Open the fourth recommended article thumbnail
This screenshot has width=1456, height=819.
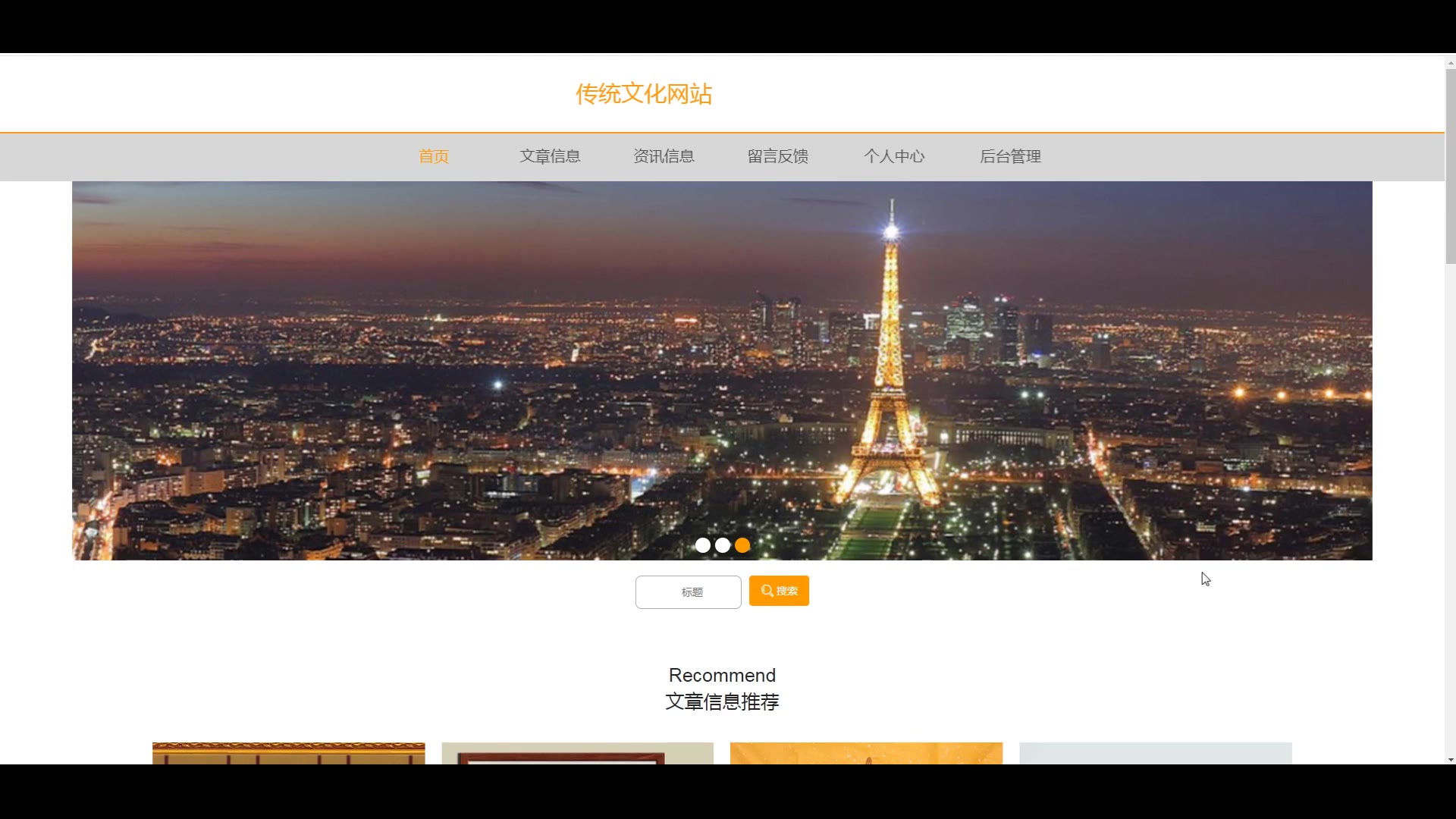click(1155, 753)
